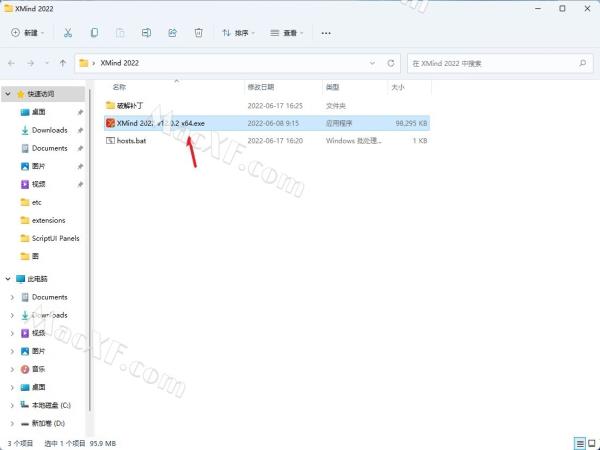Expand the (D:) volume in tree
The width and height of the screenshot is (600, 450).
tap(12, 423)
